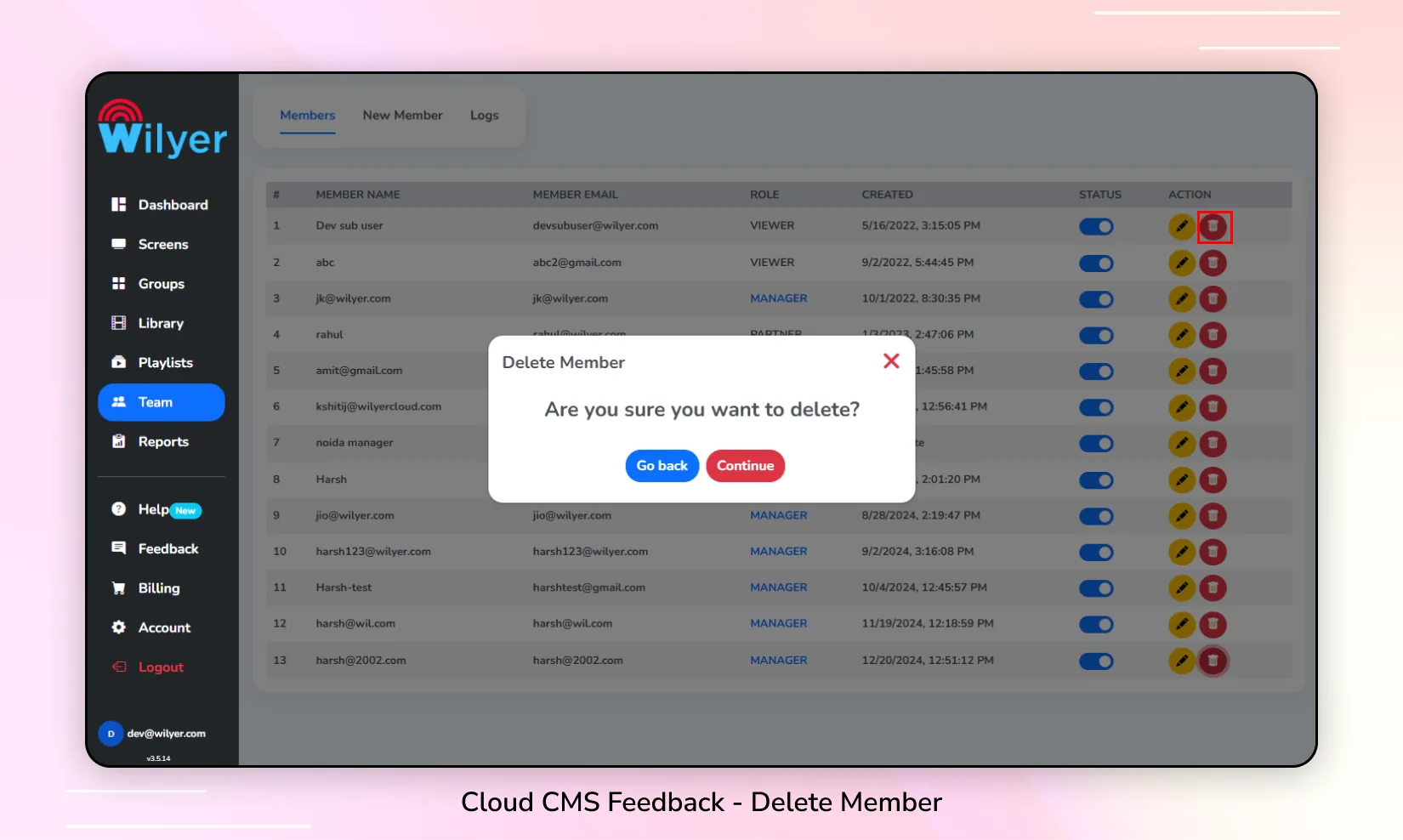1403x840 pixels.
Task: Open Library in the sidebar
Action: [x=162, y=323]
